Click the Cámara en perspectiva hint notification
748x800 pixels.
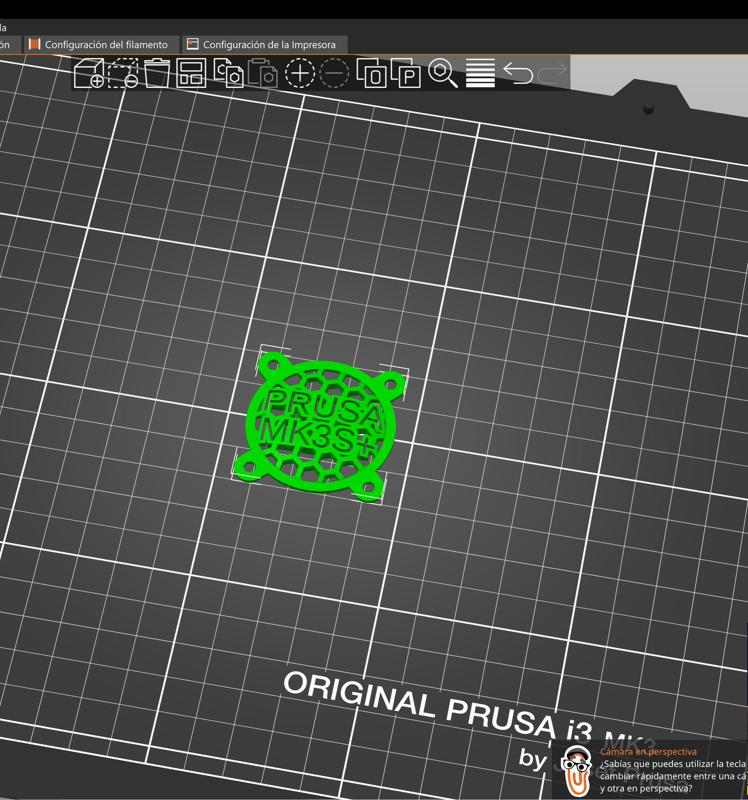click(x=651, y=769)
